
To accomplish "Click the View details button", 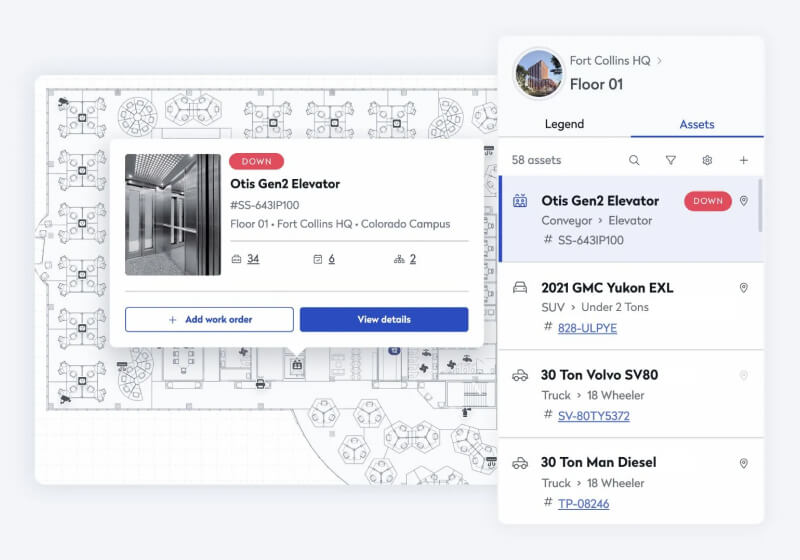I will 384,319.
